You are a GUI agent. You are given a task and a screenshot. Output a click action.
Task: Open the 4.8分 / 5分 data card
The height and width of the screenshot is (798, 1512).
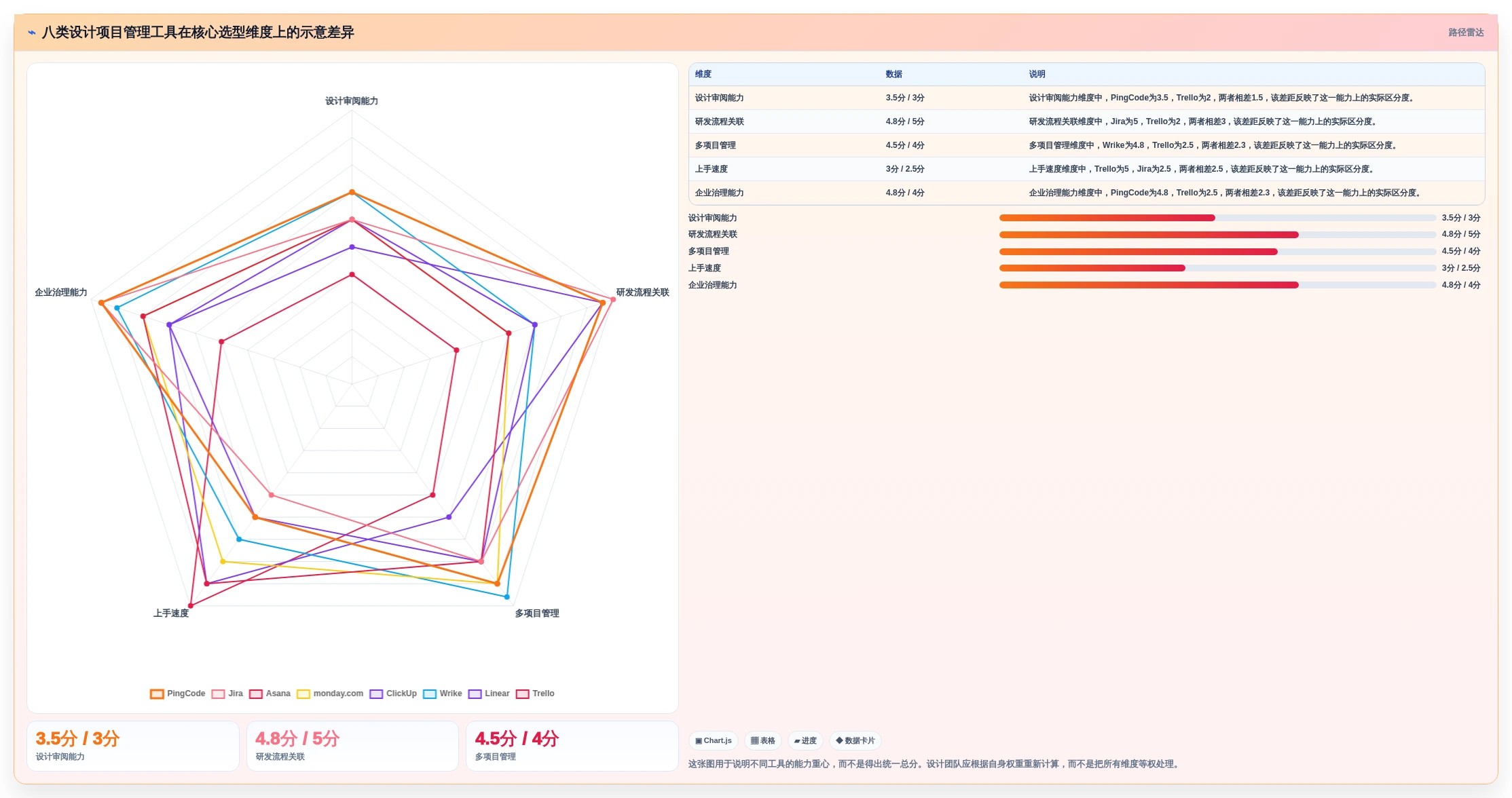click(352, 746)
